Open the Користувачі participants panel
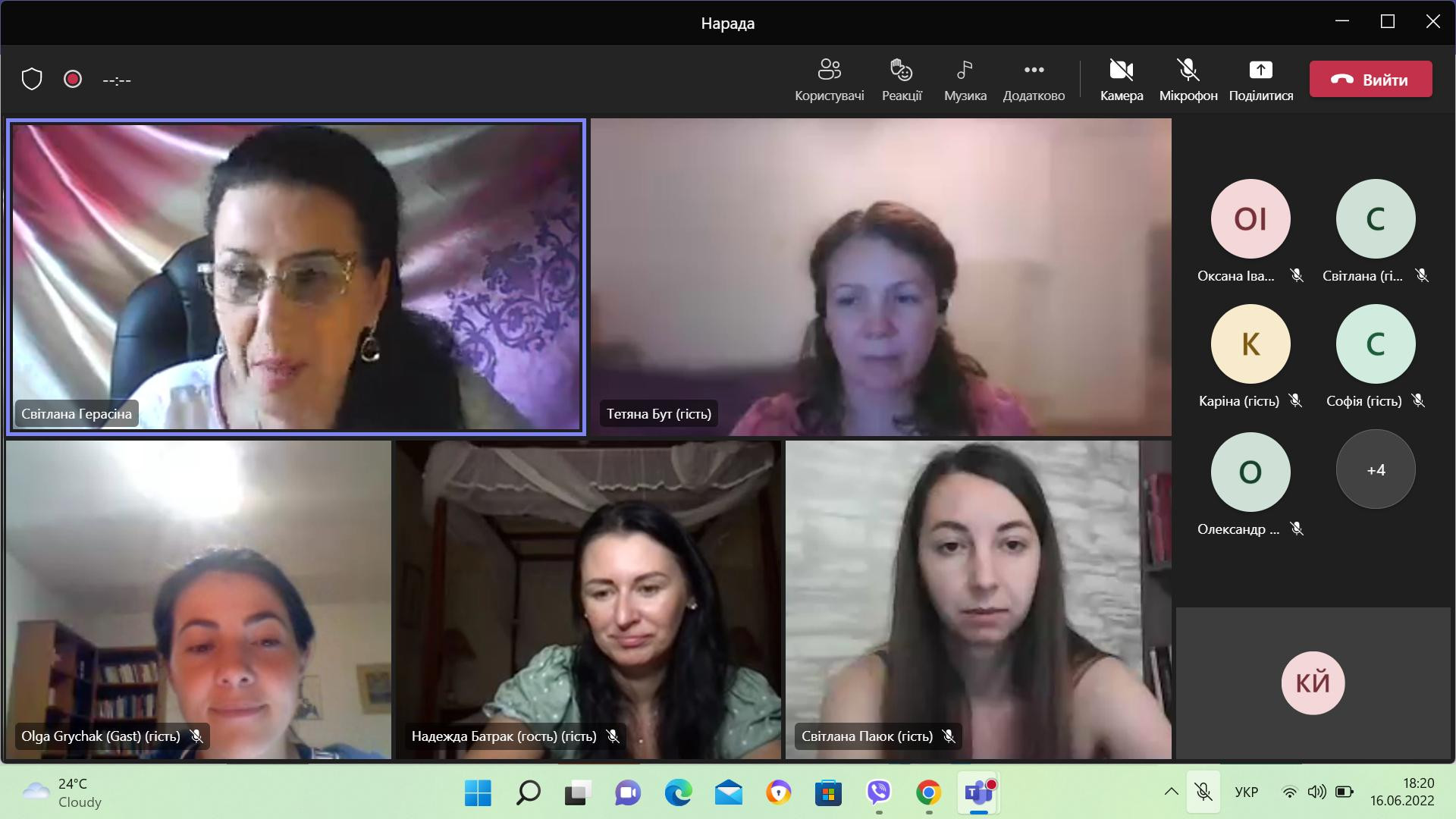The height and width of the screenshot is (819, 1456). coord(829,79)
